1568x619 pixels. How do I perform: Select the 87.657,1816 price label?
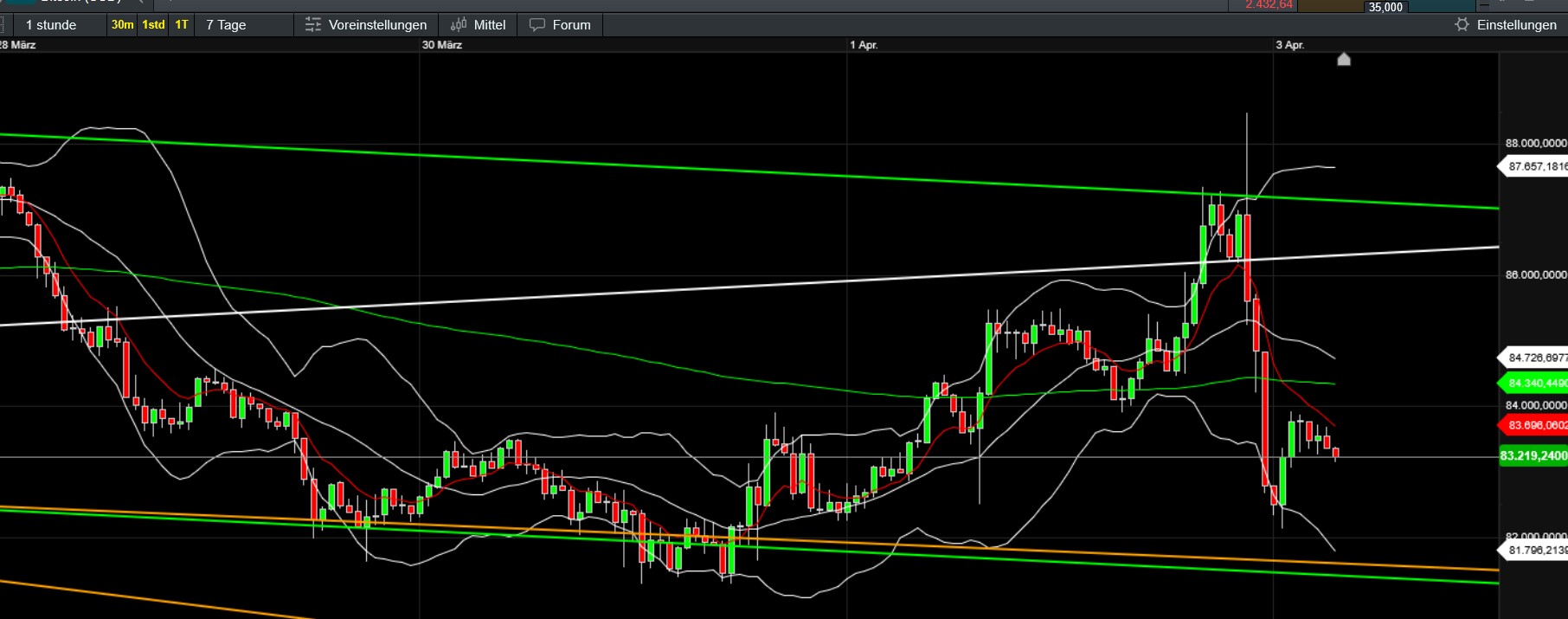pyautogui.click(x=1533, y=166)
